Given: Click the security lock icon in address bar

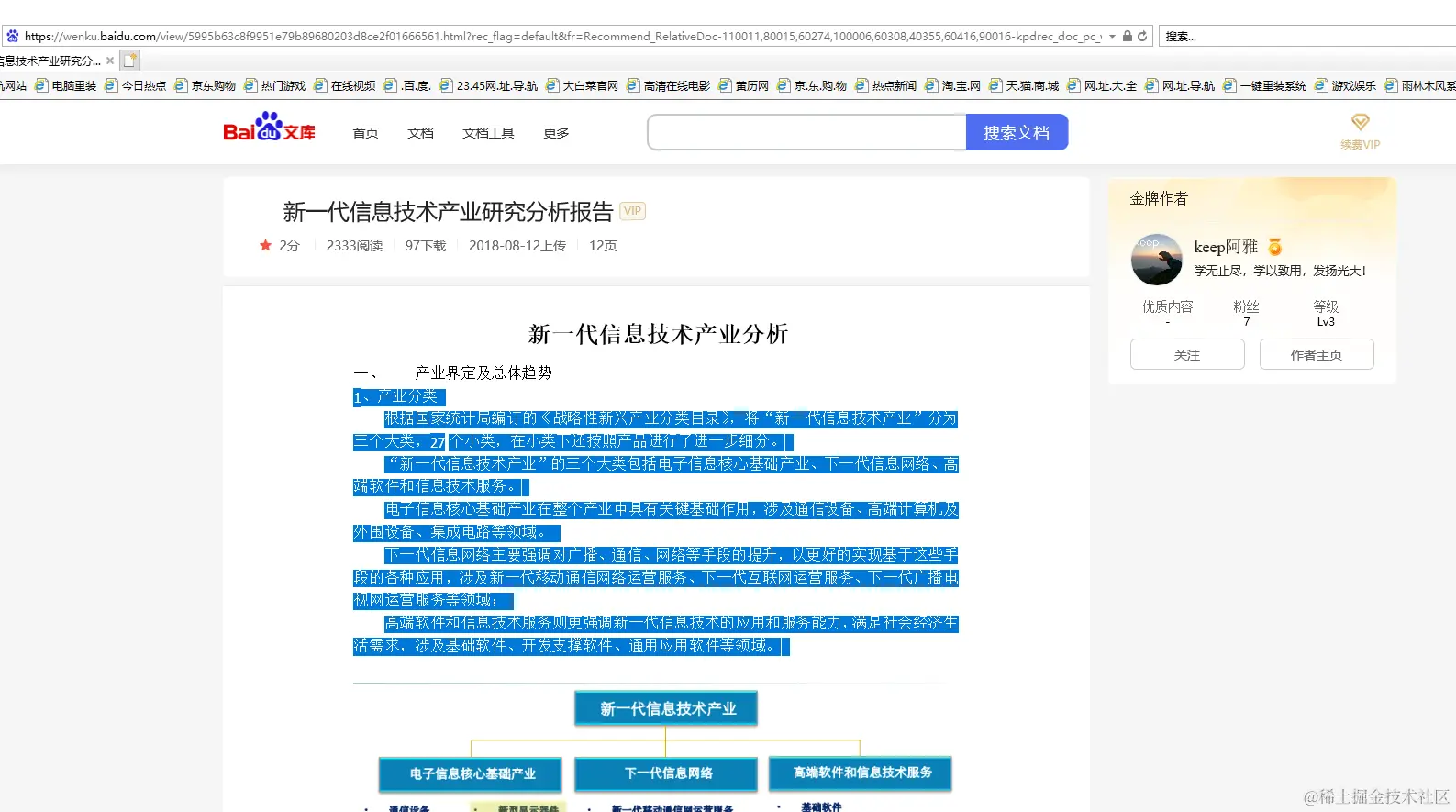Looking at the screenshot, I should (1128, 37).
